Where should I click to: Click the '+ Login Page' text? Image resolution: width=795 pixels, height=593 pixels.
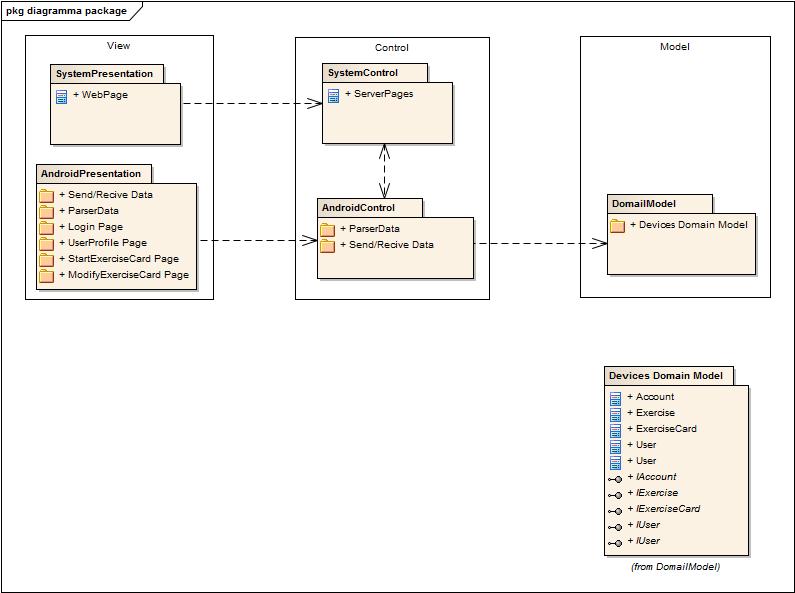(x=91, y=227)
